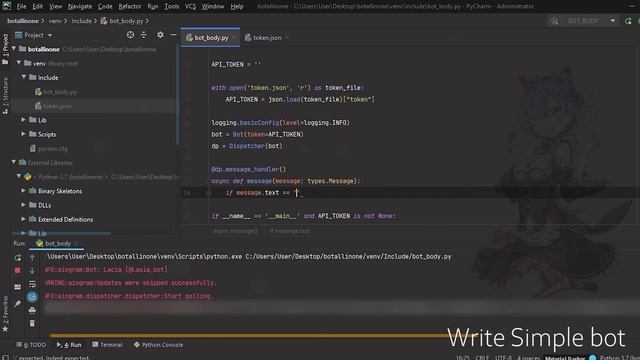640x360 pixels.
Task: Open the Code menu
Action: 105,7
